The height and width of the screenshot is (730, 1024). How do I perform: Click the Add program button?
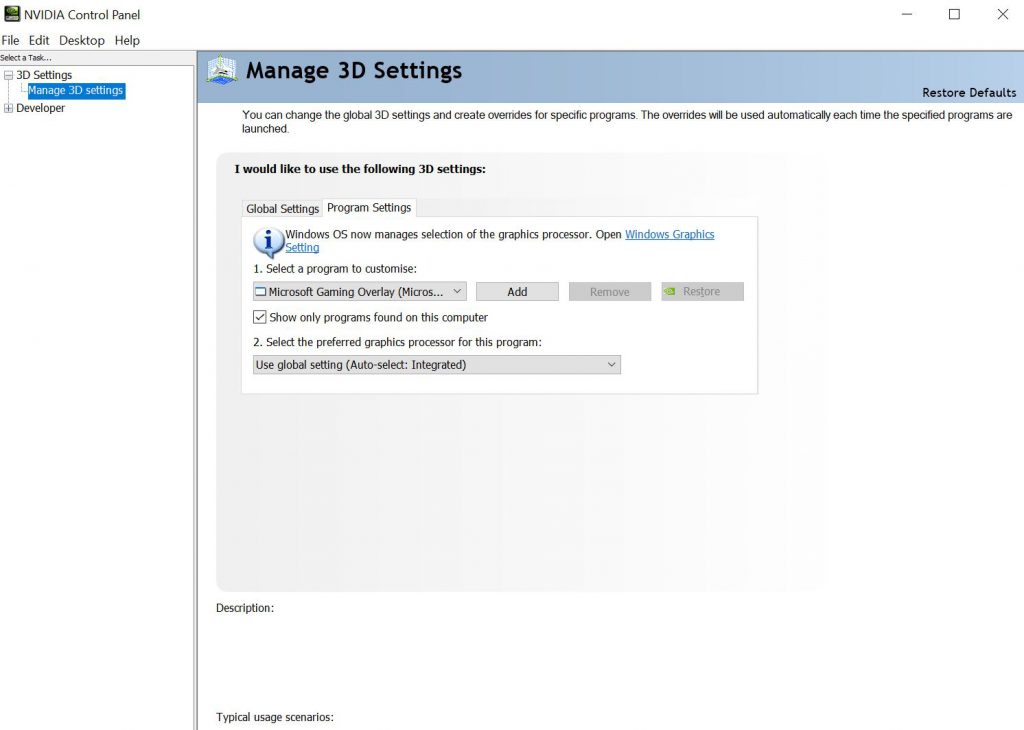click(x=517, y=292)
